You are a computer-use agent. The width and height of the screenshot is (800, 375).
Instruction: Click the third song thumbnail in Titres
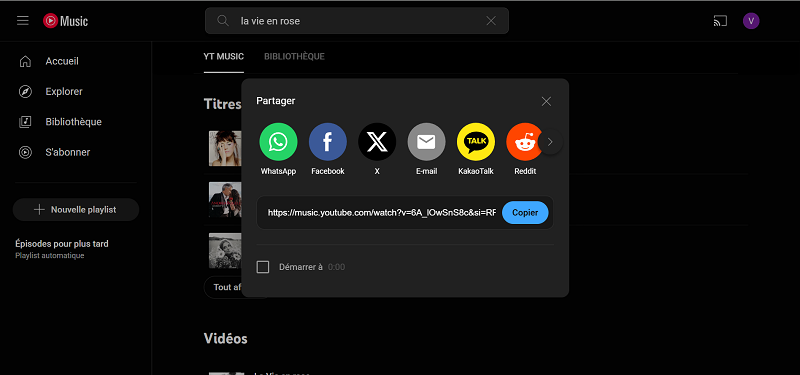[225, 251]
